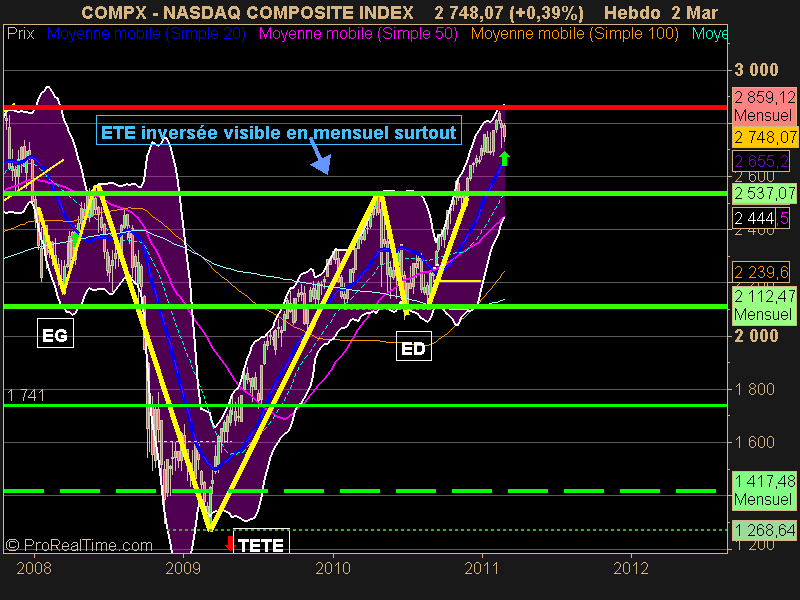Screen dimensions: 800x600
Task: Click the 'ED' shoulder annotation box
Action: (x=413, y=346)
